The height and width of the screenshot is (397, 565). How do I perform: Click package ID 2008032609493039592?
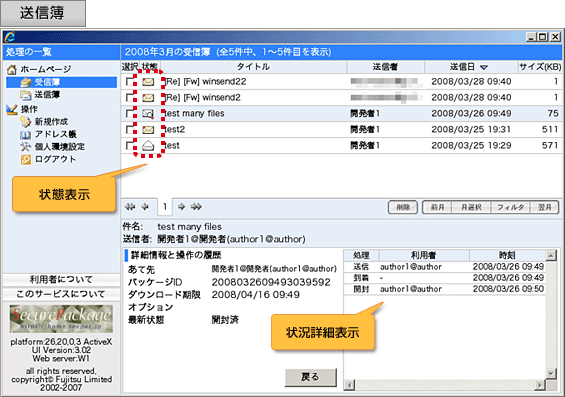coord(271,282)
